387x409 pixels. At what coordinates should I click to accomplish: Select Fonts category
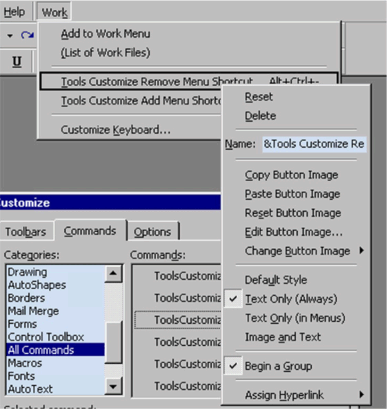[x=55, y=376]
